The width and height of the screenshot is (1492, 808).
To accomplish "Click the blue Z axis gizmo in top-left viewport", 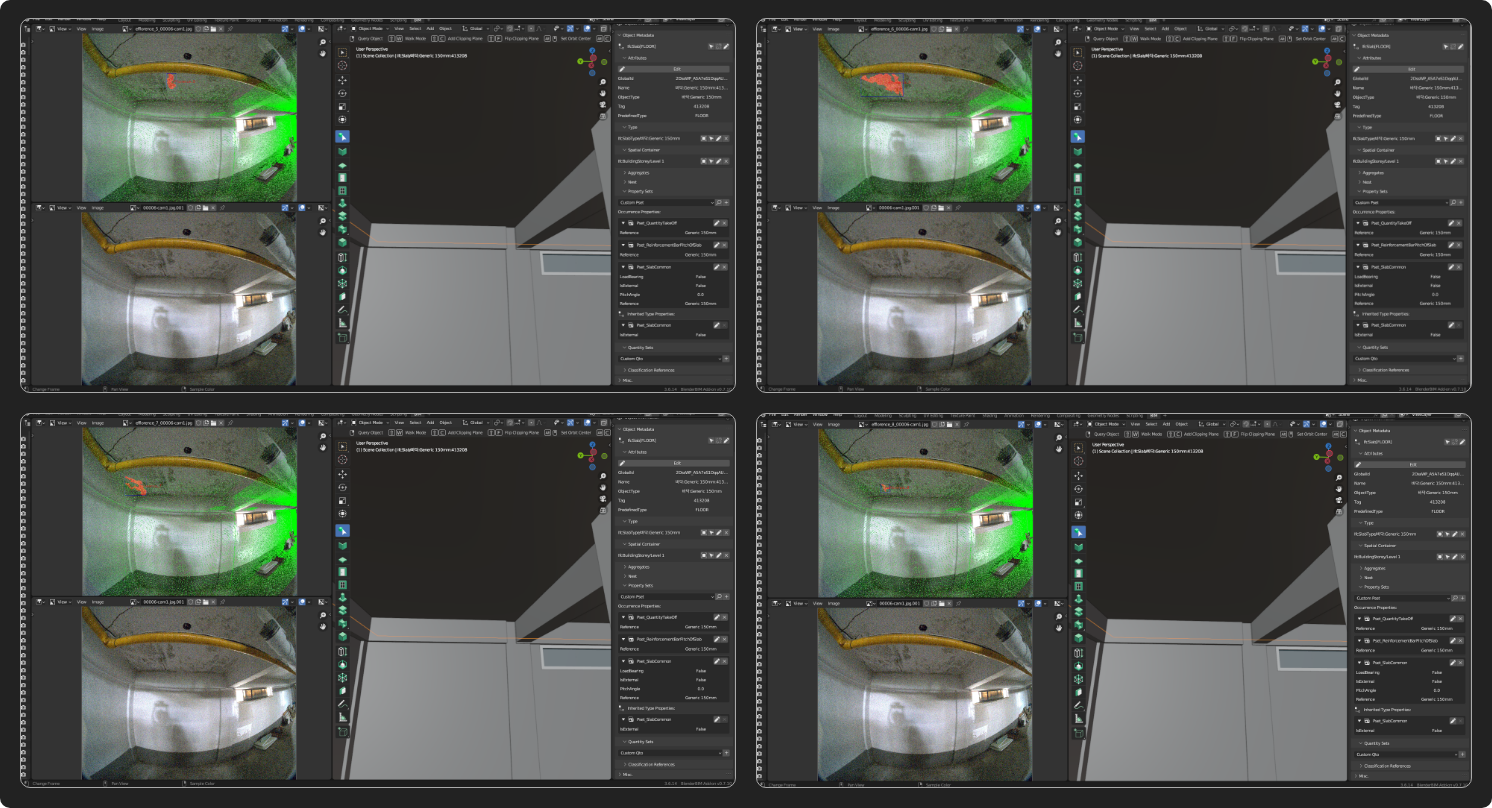I will [x=592, y=50].
